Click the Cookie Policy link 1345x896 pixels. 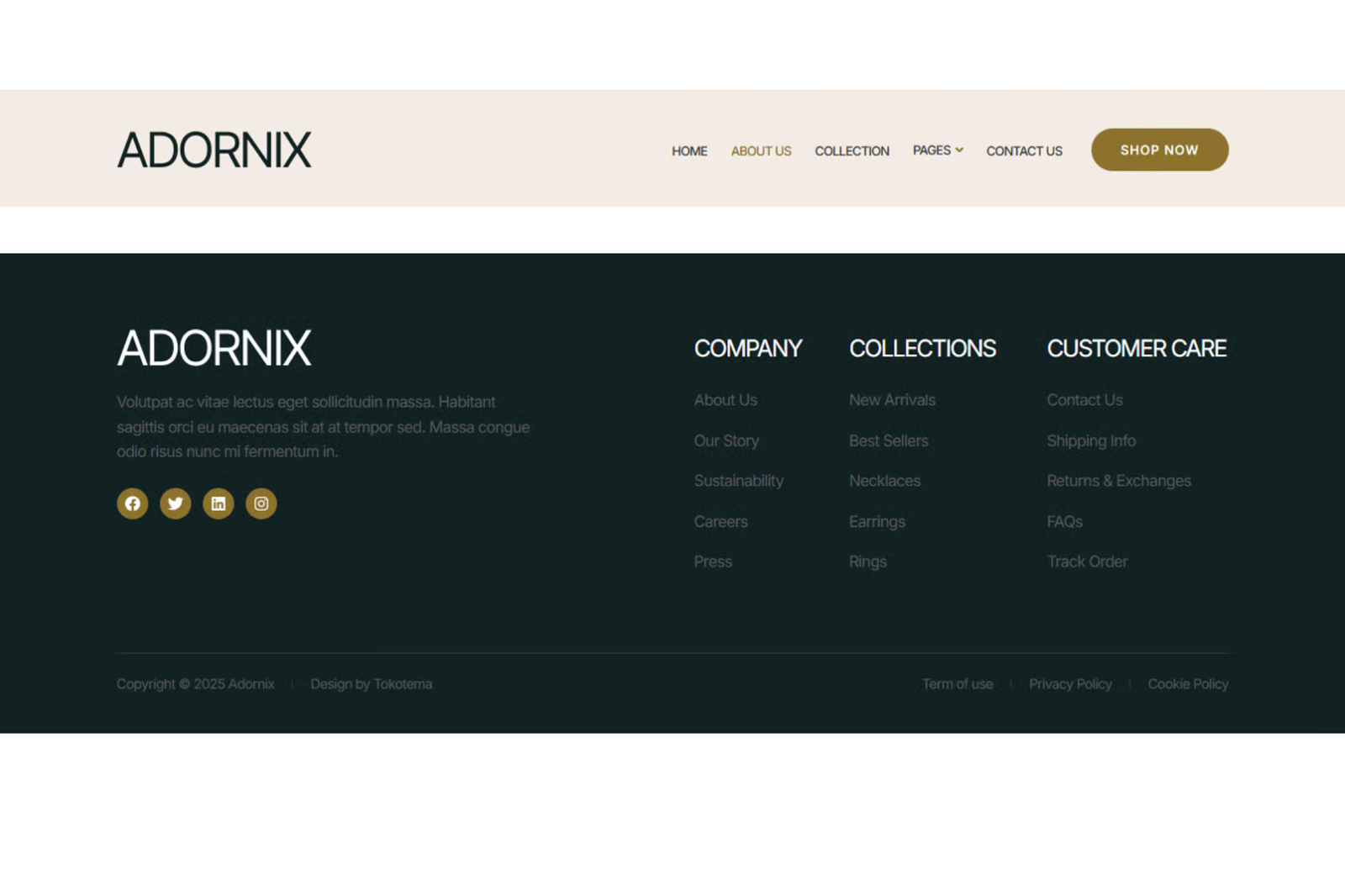[x=1188, y=684]
